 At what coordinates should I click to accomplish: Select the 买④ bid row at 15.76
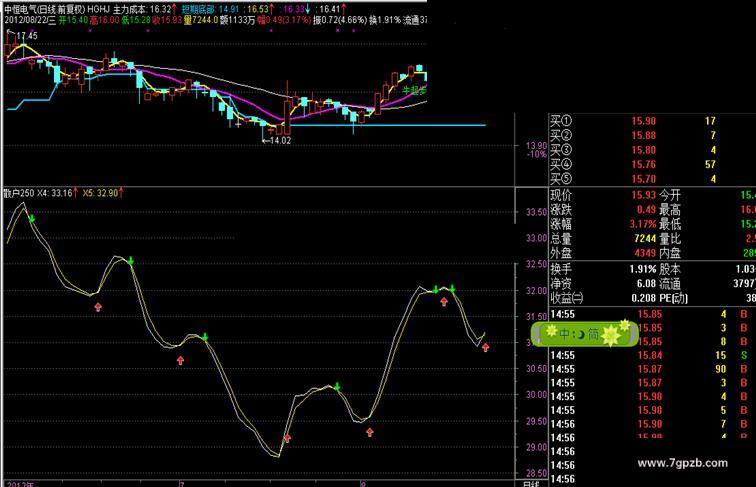(652, 164)
